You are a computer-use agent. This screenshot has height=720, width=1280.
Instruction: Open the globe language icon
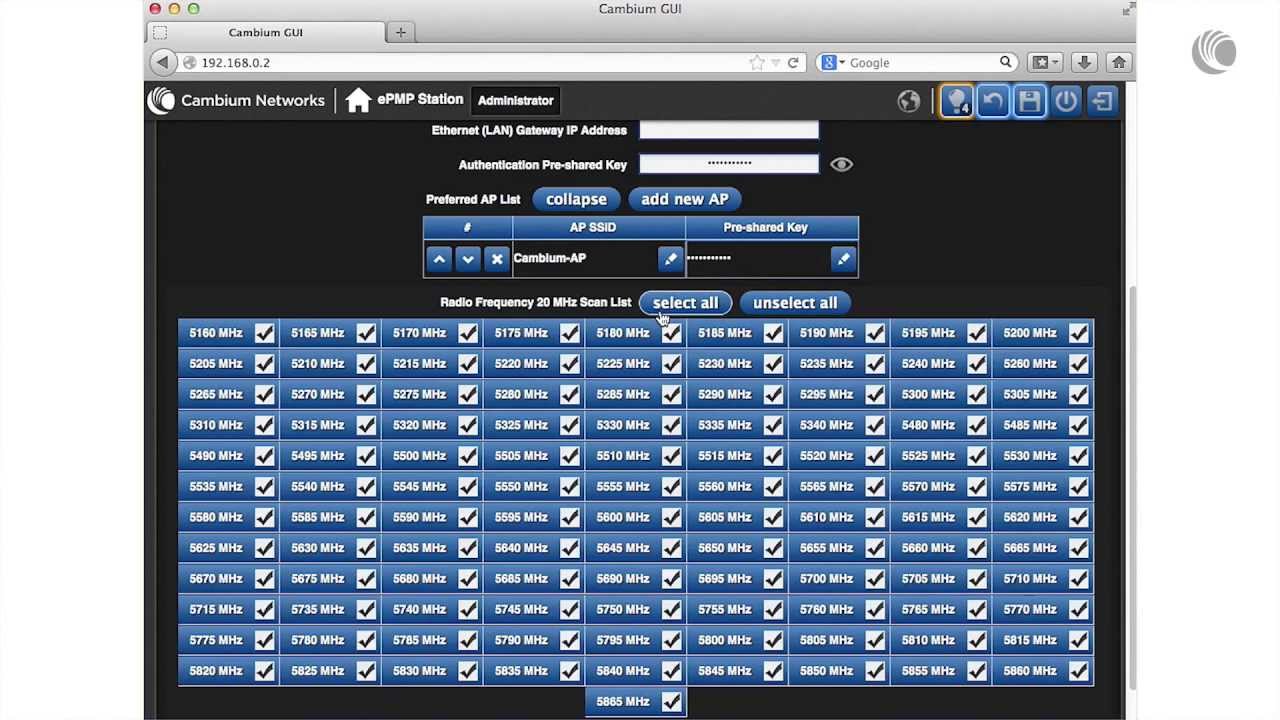click(x=908, y=101)
